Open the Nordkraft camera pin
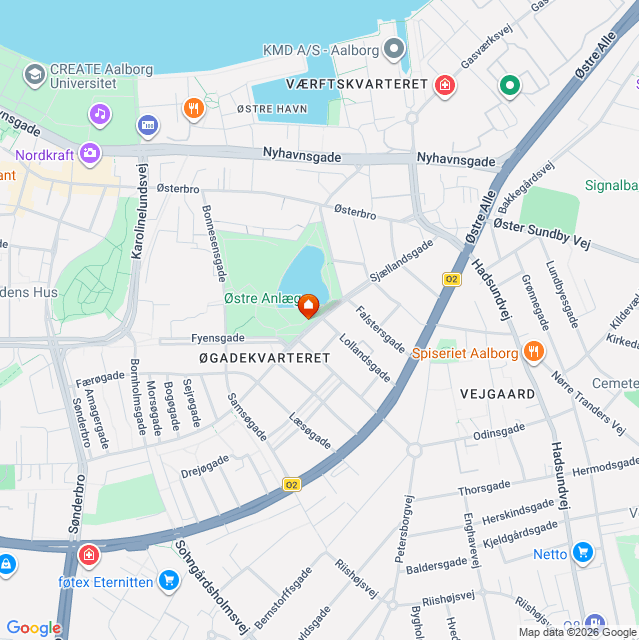This screenshot has height=640, width=639. pos(90,154)
